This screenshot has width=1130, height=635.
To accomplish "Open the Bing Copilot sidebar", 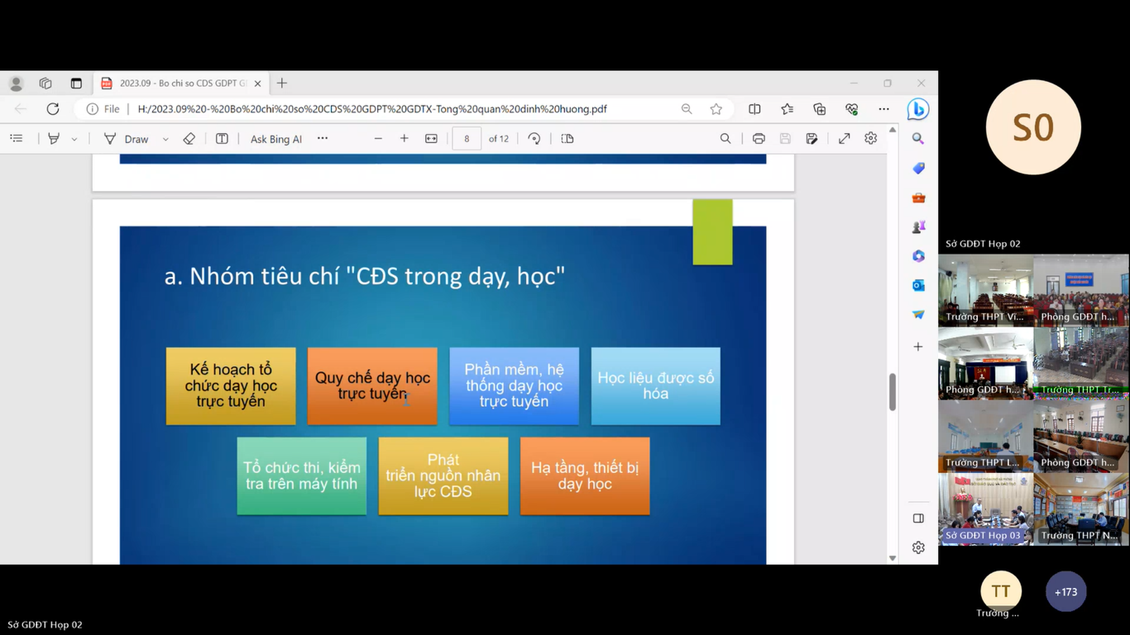I will coord(917,109).
